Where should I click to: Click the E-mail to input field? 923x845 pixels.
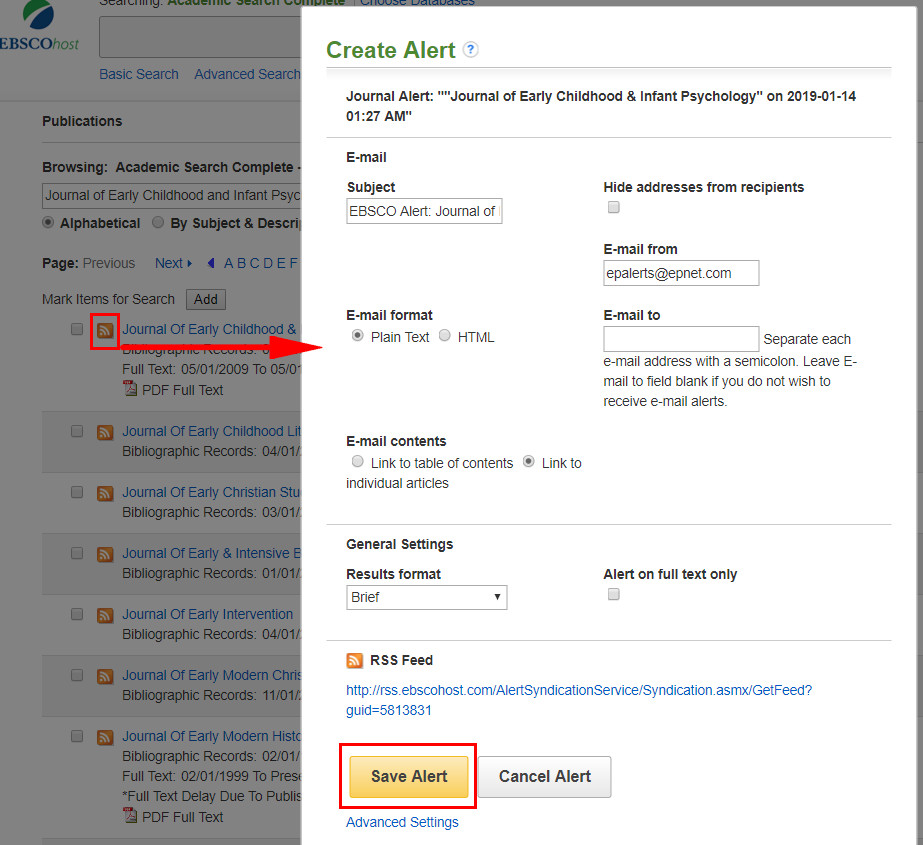click(x=681, y=339)
